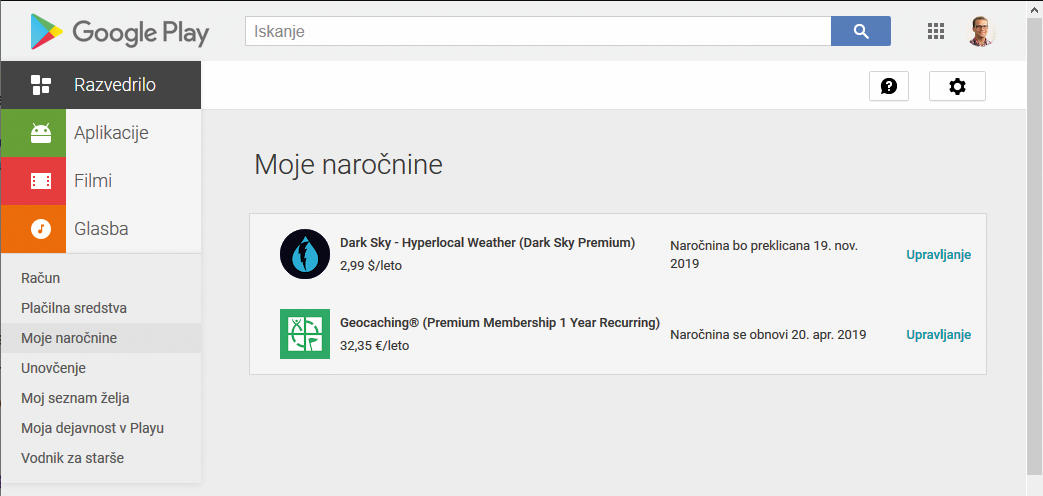Open Moj seznam želja link

pos(75,398)
